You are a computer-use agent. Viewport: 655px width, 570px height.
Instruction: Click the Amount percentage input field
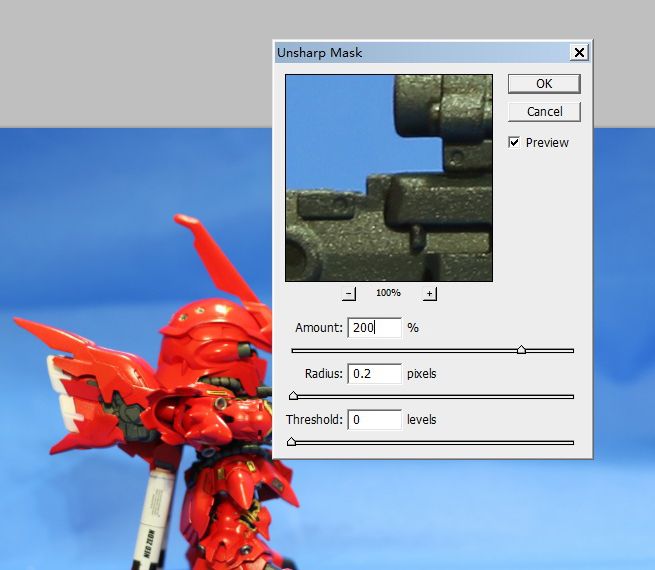[375, 327]
